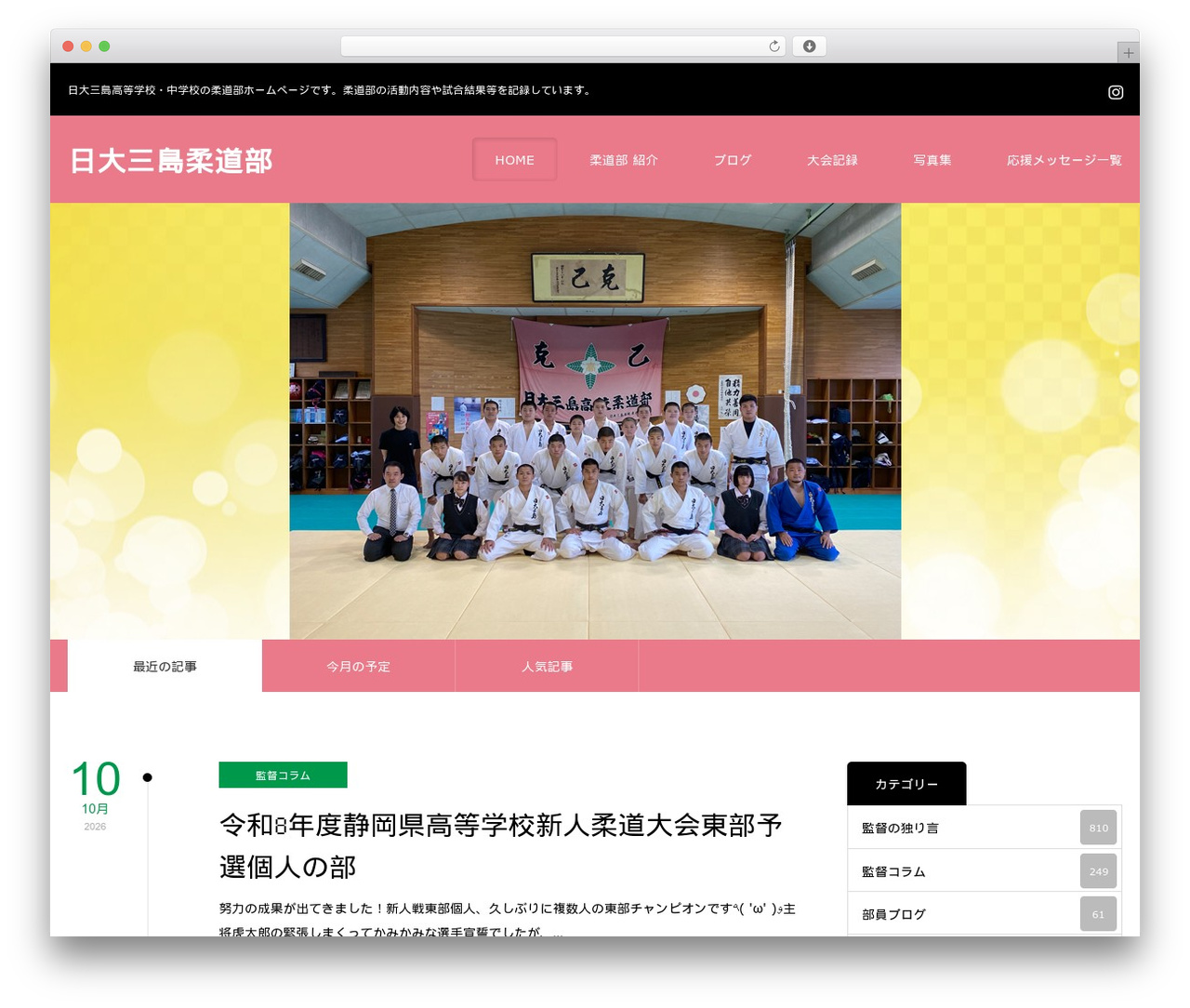Click the 810 count badge
Image resolution: width=1190 pixels, height=1008 pixels.
tap(1098, 828)
